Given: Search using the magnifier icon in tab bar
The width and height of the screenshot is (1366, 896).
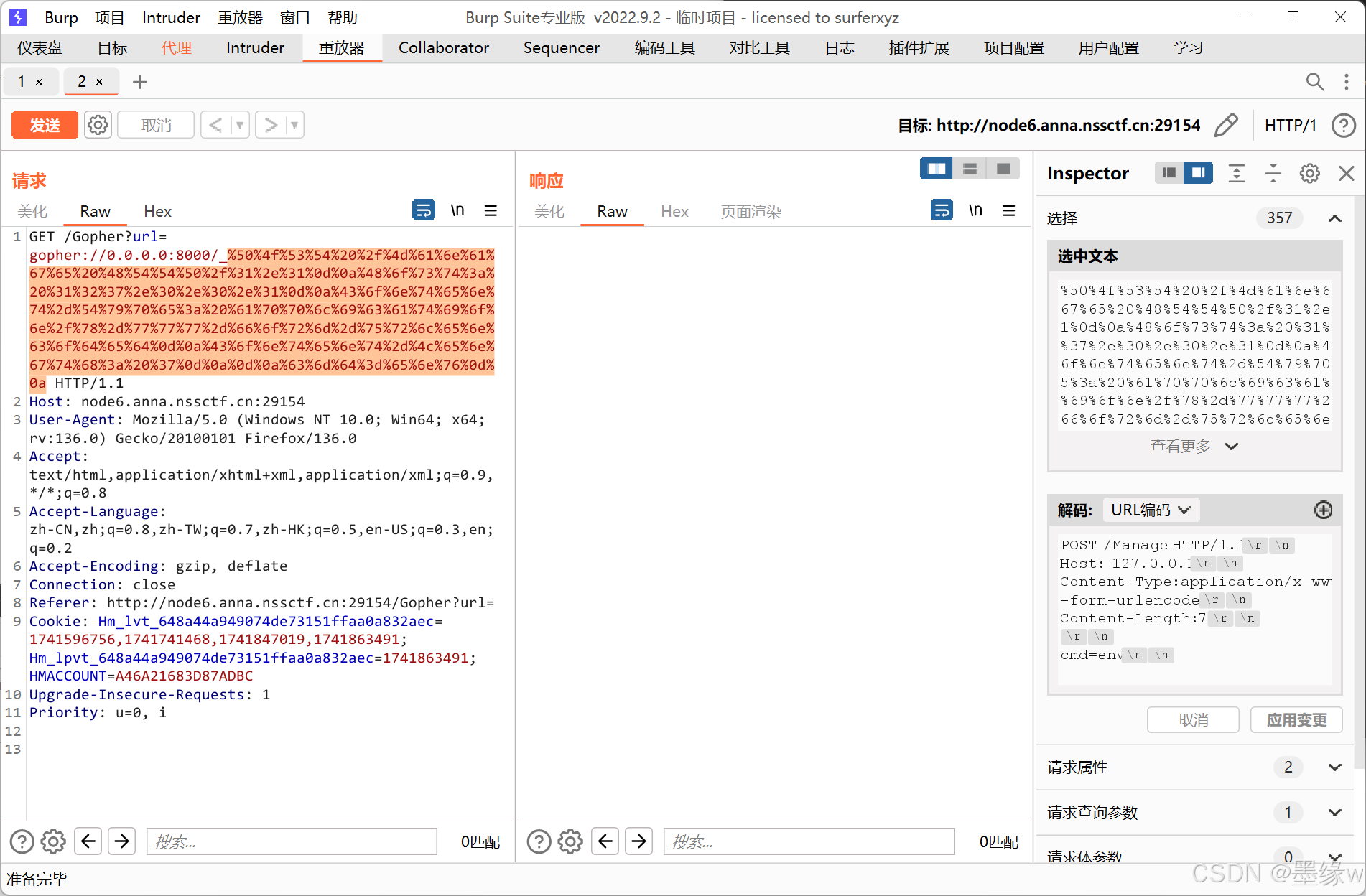Looking at the screenshot, I should click(x=1314, y=82).
